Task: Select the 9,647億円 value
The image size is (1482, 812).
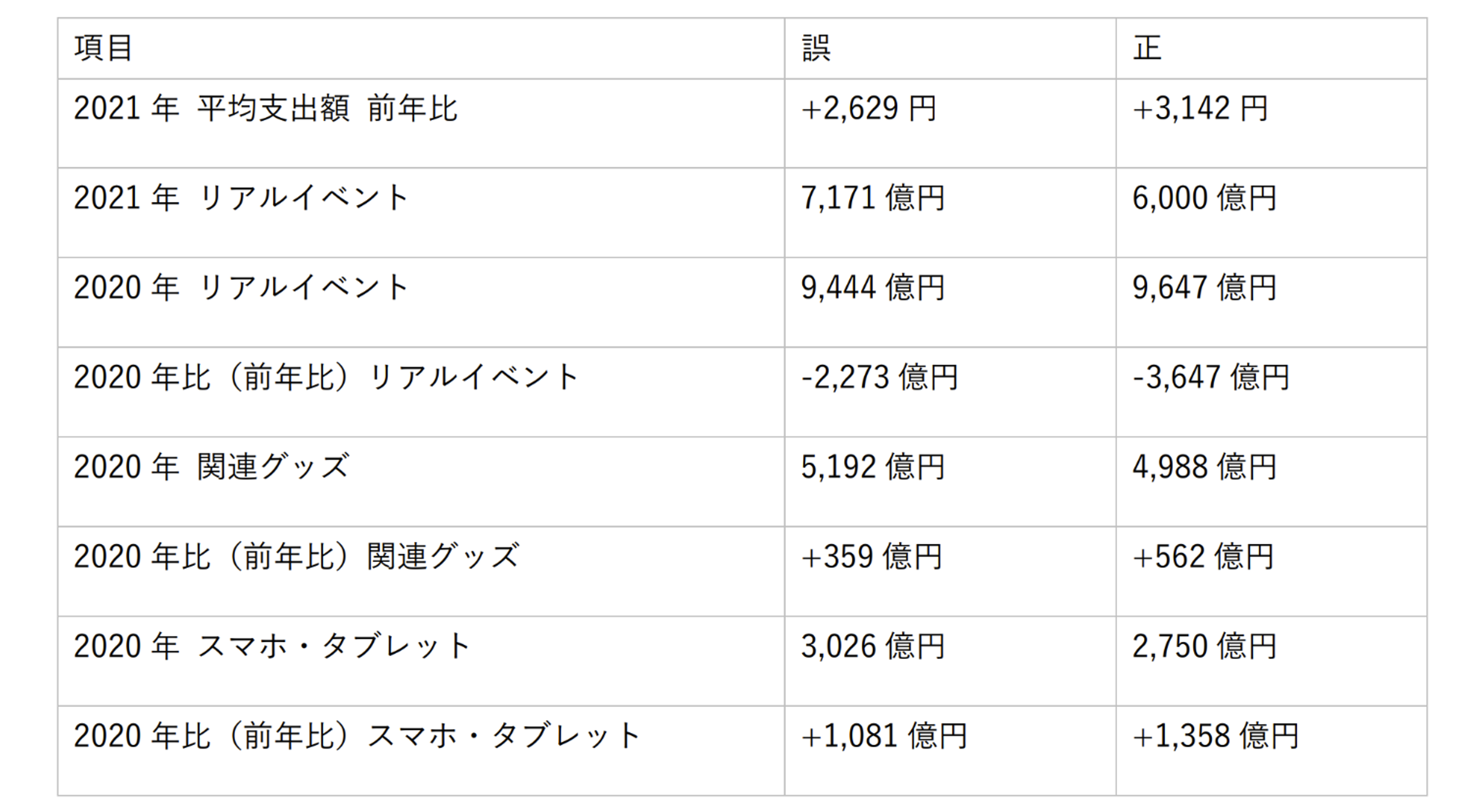Action: click(x=1204, y=288)
